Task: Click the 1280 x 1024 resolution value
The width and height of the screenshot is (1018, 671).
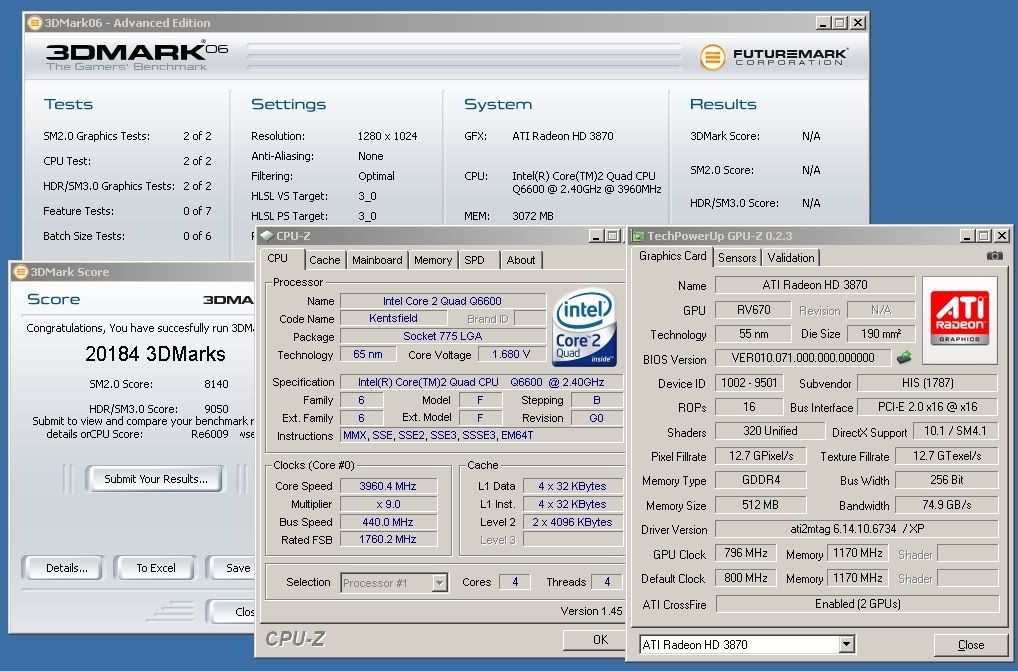Action: click(388, 136)
